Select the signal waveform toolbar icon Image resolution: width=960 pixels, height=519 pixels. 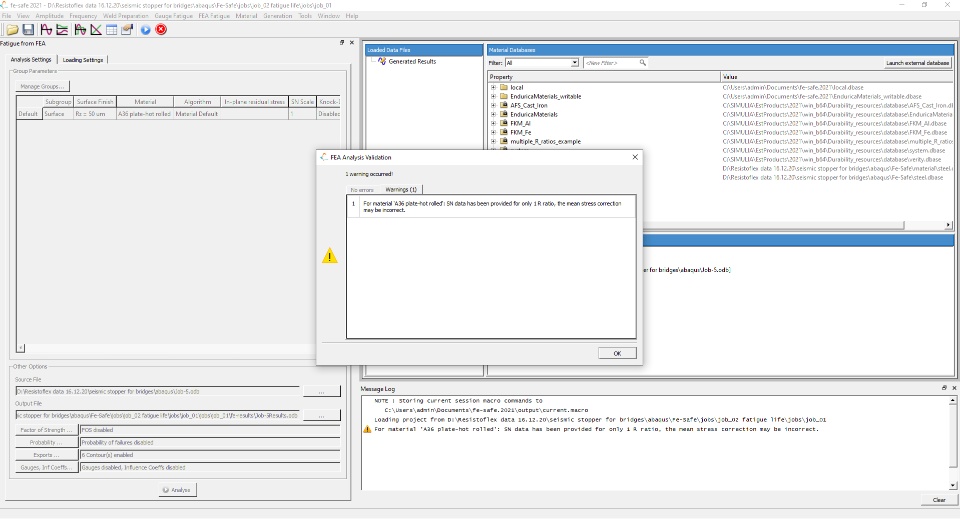(46, 29)
